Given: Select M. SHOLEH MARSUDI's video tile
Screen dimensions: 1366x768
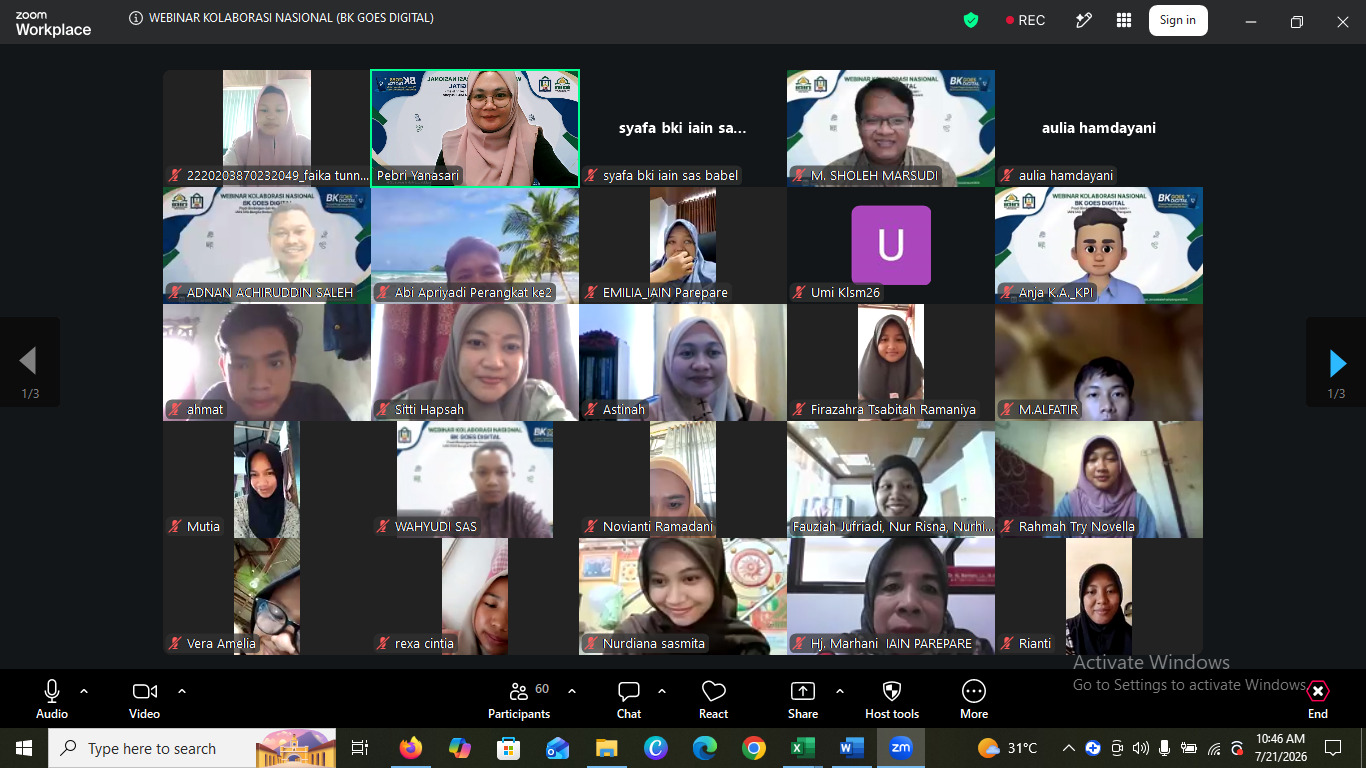Looking at the screenshot, I should (x=891, y=128).
